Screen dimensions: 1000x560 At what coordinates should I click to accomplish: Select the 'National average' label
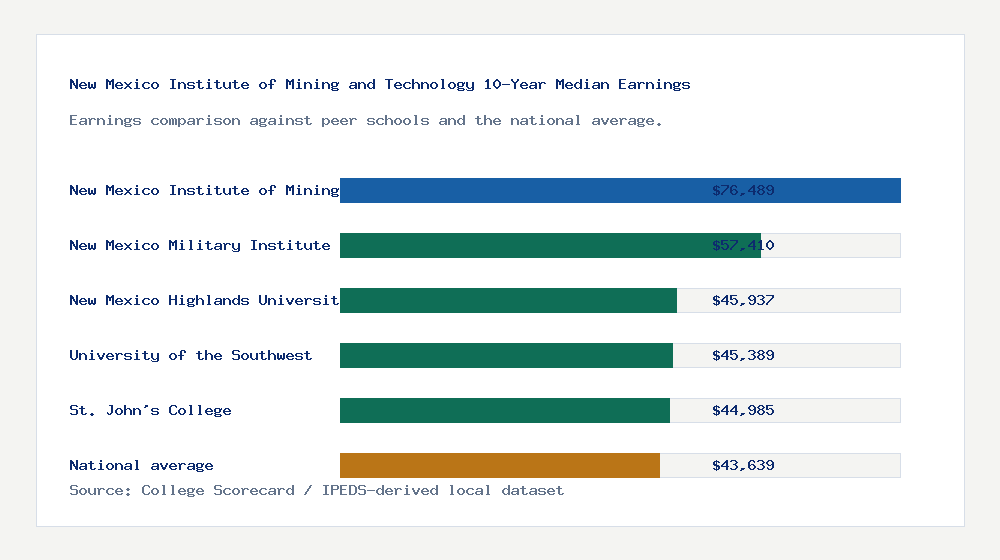click(x=141, y=465)
